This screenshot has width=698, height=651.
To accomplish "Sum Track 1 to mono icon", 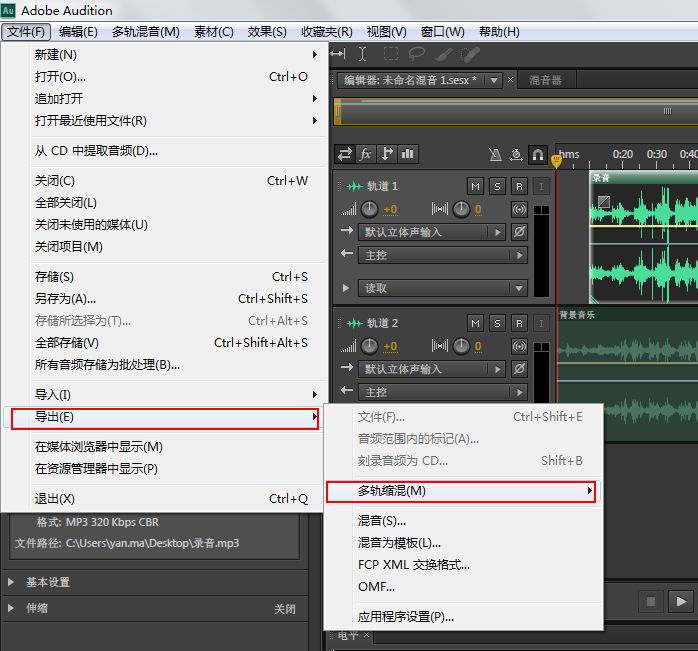I will click(x=519, y=209).
